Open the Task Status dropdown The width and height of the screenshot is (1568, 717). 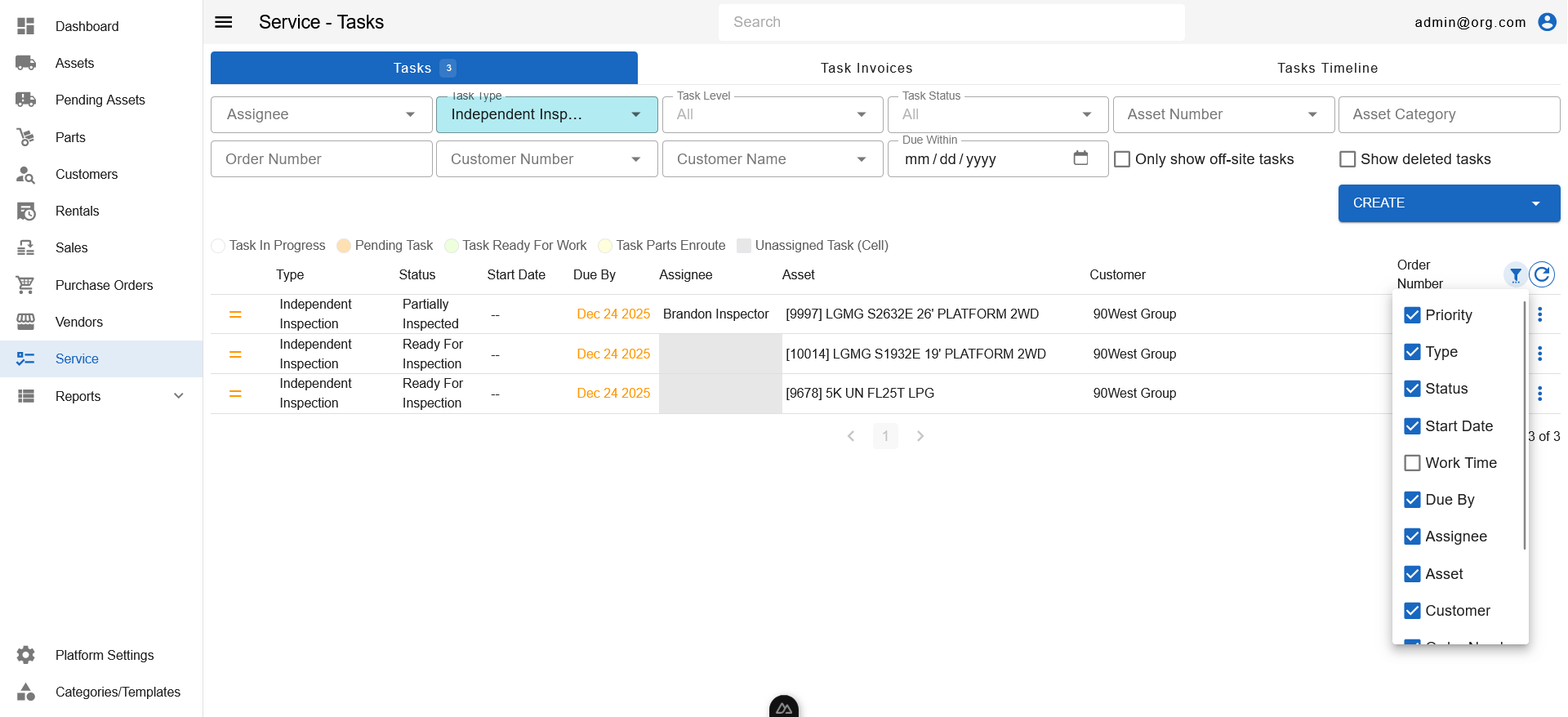[998, 114]
